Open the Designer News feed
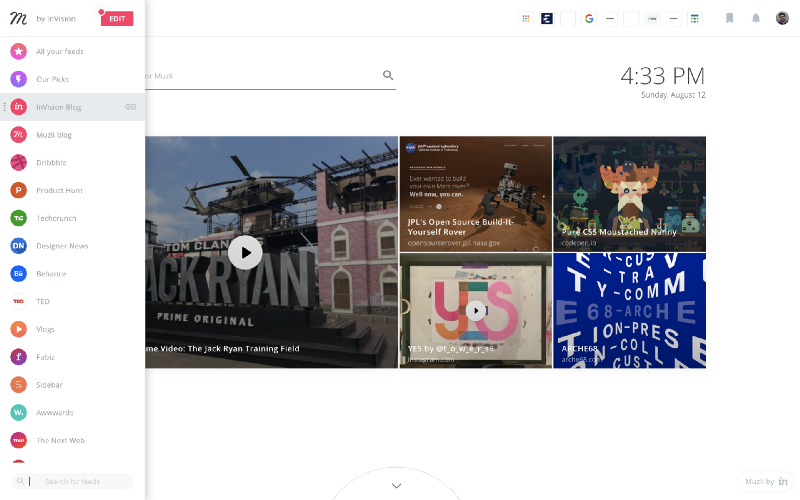 point(72,246)
